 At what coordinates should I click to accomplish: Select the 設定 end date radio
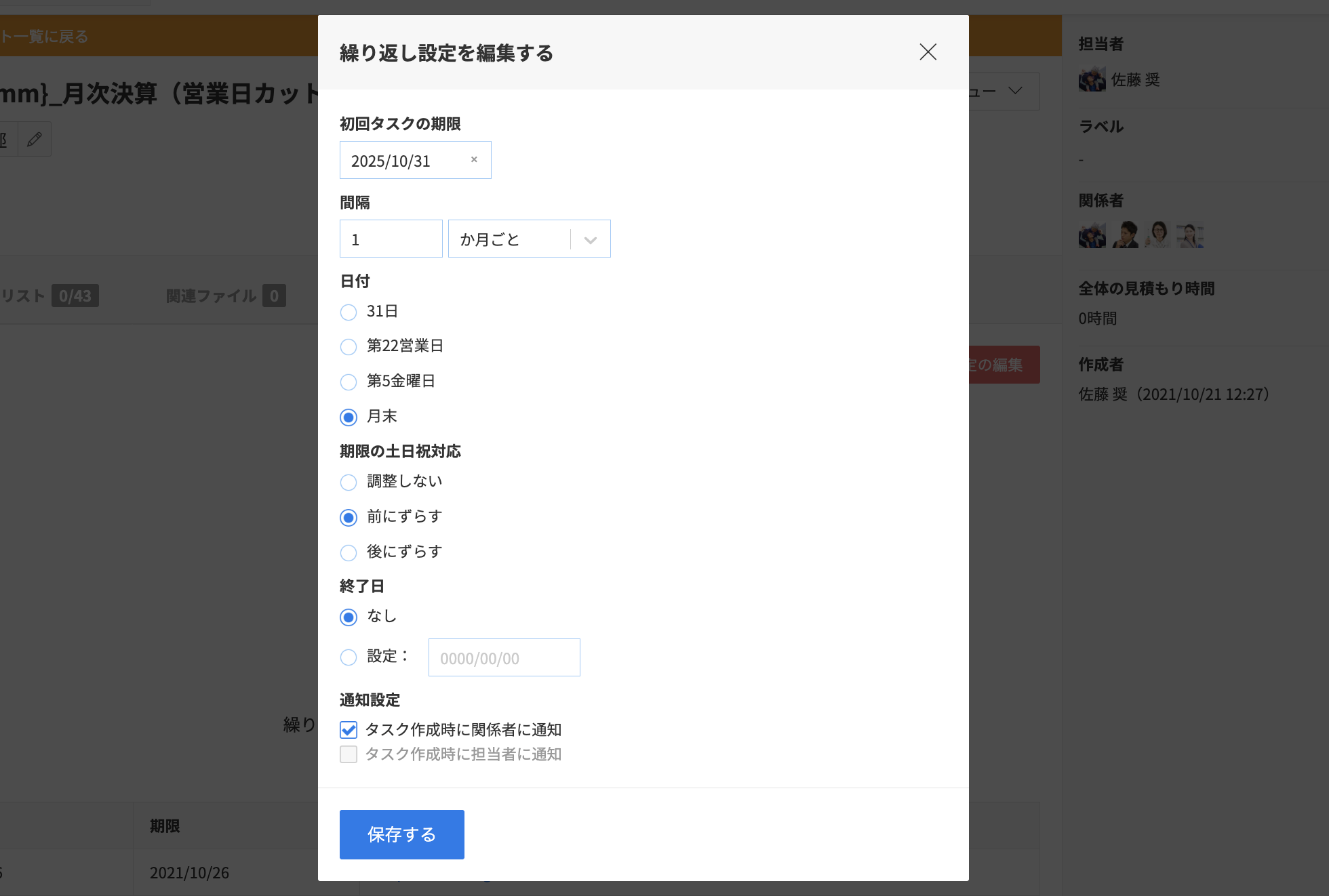349,657
